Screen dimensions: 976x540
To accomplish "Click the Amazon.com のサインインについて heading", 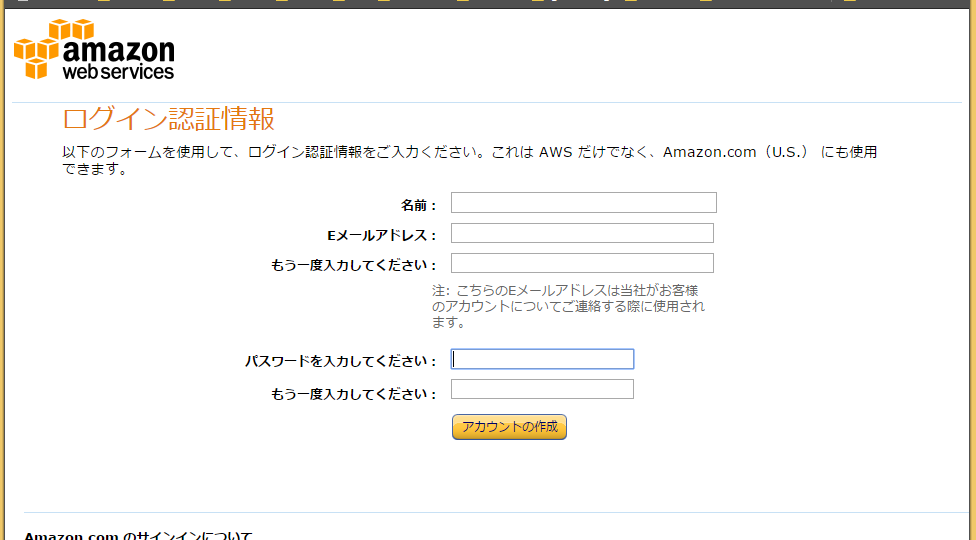I will (x=138, y=535).
